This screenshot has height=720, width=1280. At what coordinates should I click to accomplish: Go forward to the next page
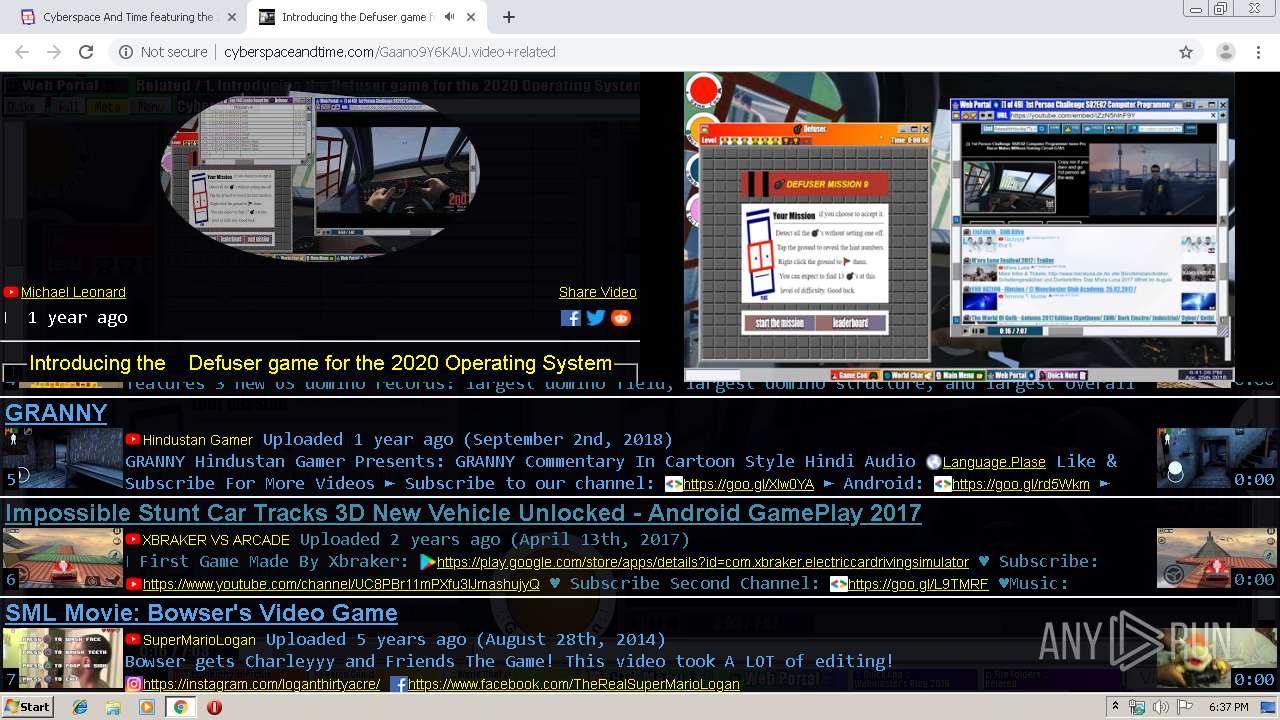[54, 52]
